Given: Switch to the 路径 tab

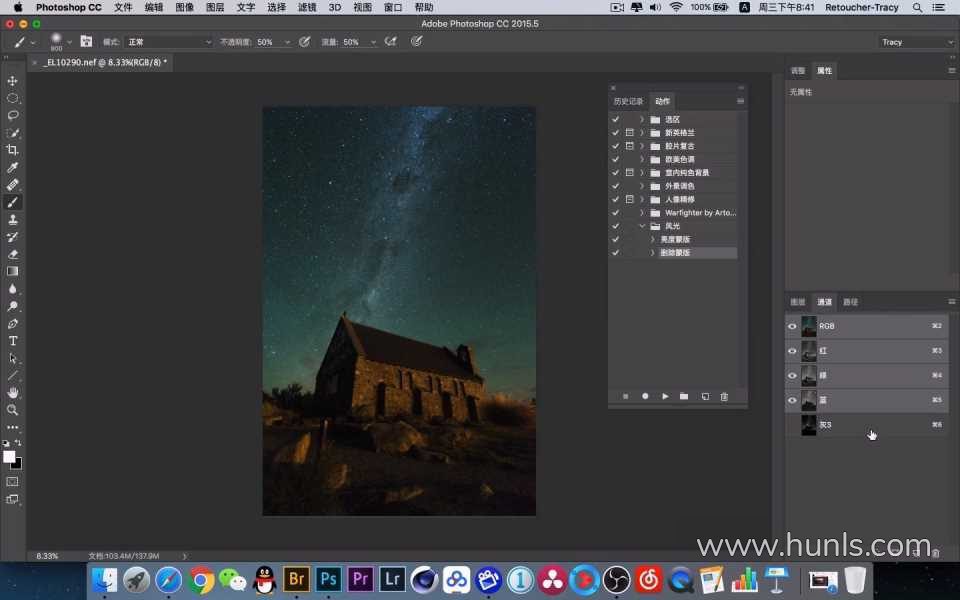Looking at the screenshot, I should click(850, 302).
